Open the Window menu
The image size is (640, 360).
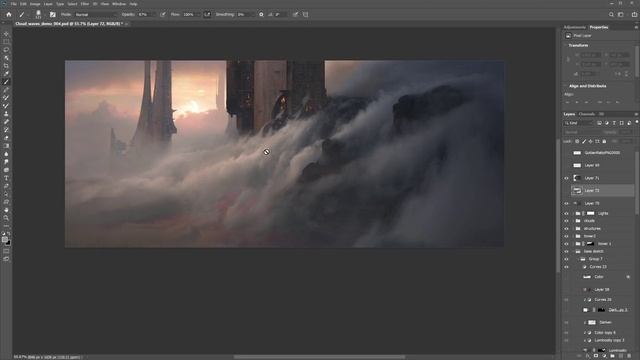pyautogui.click(x=119, y=4)
